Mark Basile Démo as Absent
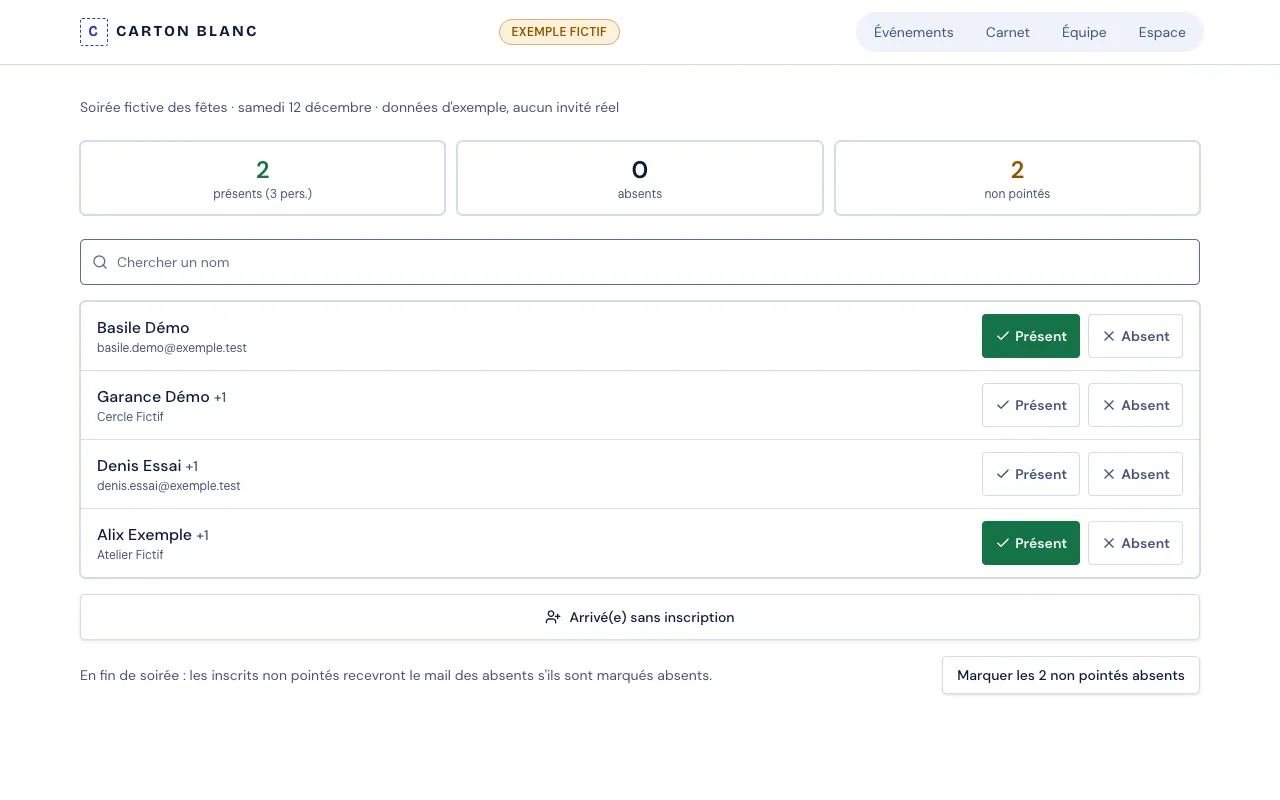Viewport: 1280px width, 800px height. click(x=1135, y=336)
